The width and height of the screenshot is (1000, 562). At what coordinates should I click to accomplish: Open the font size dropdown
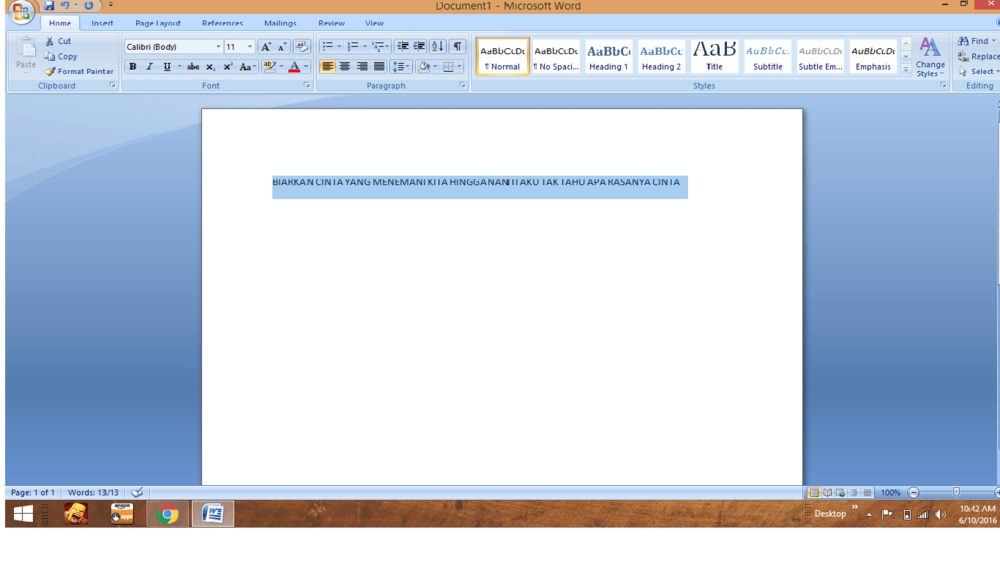coord(250,47)
